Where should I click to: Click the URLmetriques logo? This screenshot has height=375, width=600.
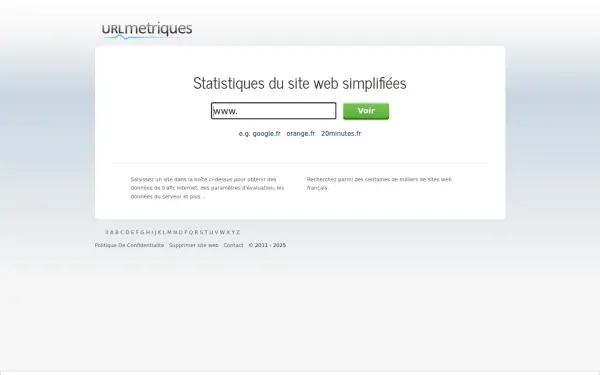147,30
